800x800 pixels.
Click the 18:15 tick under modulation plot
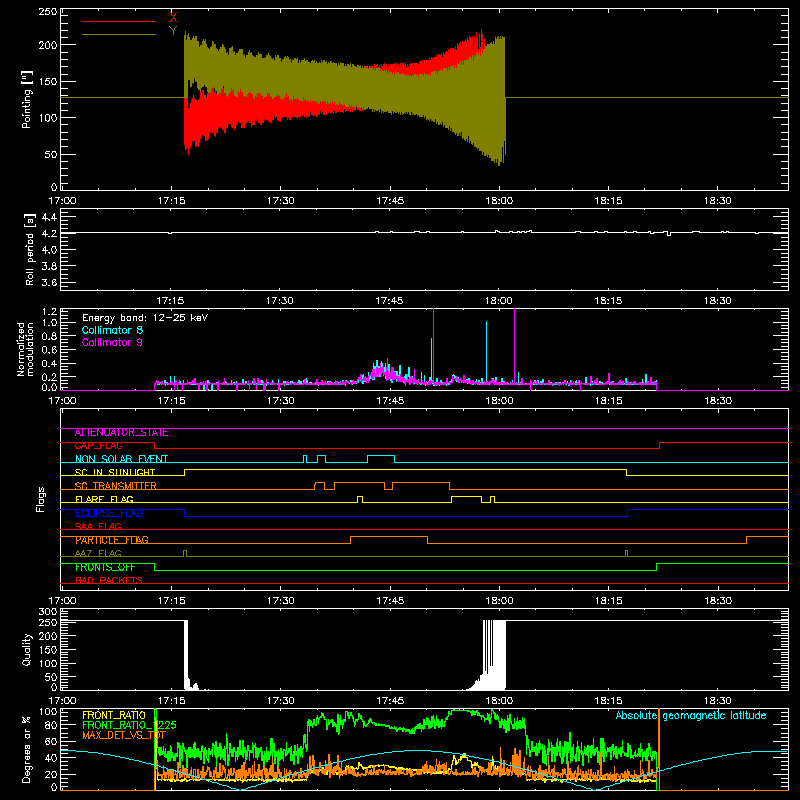pyautogui.click(x=608, y=401)
